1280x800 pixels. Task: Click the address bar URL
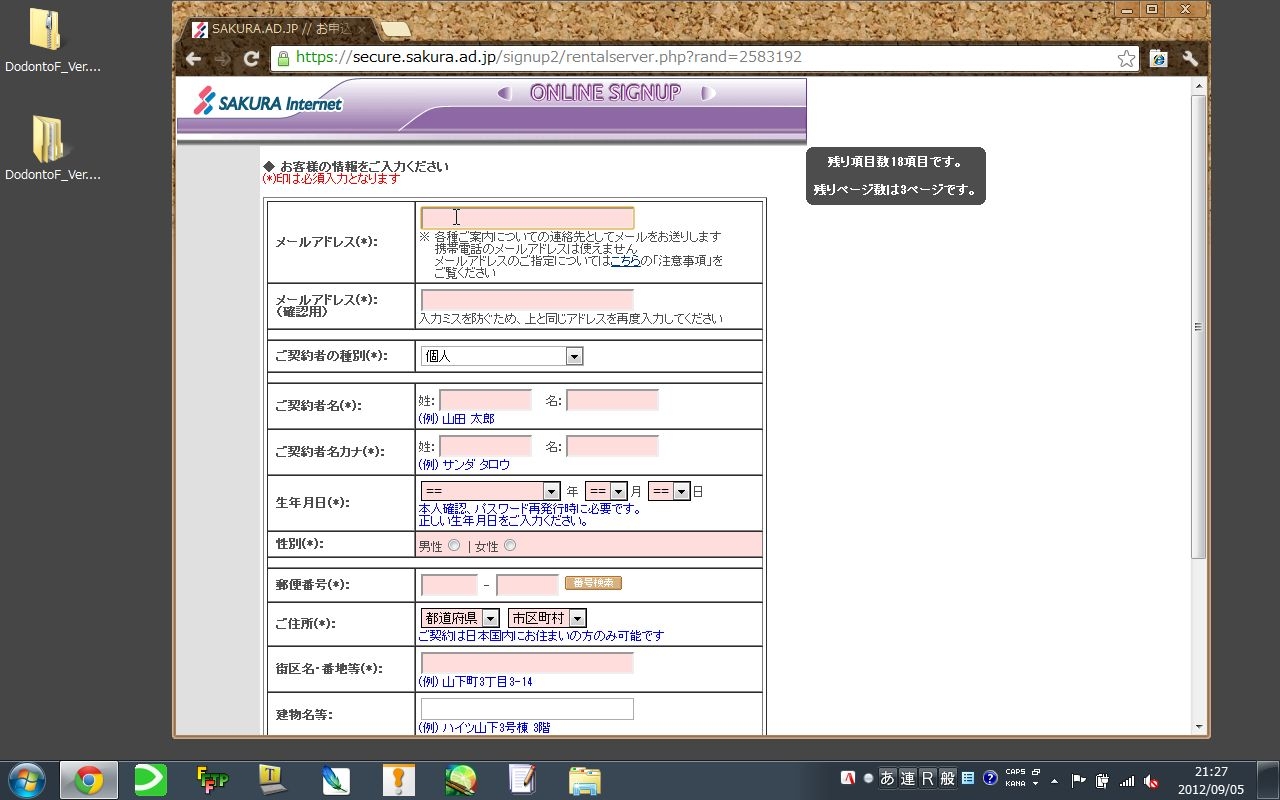click(549, 57)
